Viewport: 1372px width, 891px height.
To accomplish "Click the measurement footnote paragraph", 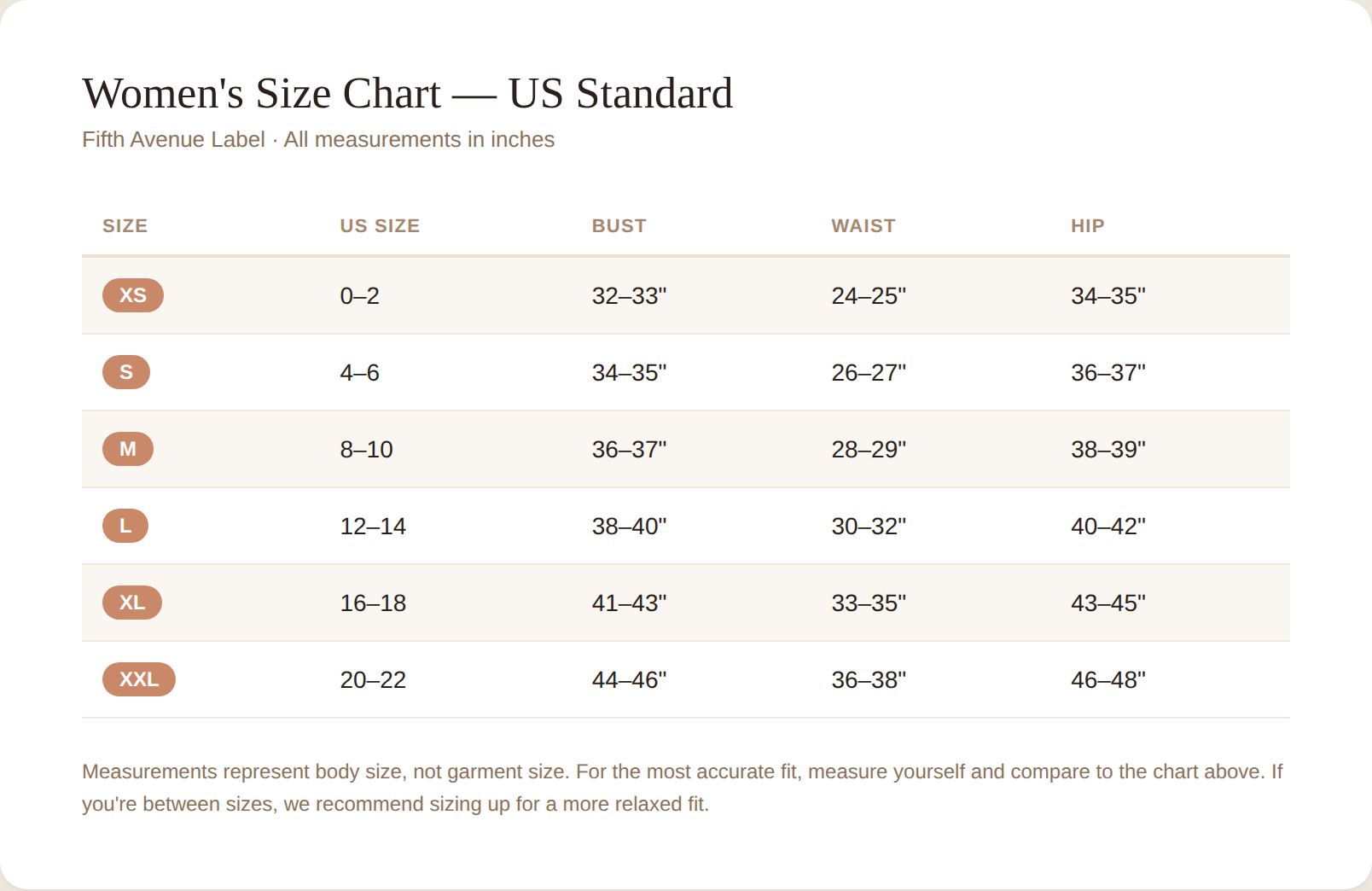I will [683, 788].
